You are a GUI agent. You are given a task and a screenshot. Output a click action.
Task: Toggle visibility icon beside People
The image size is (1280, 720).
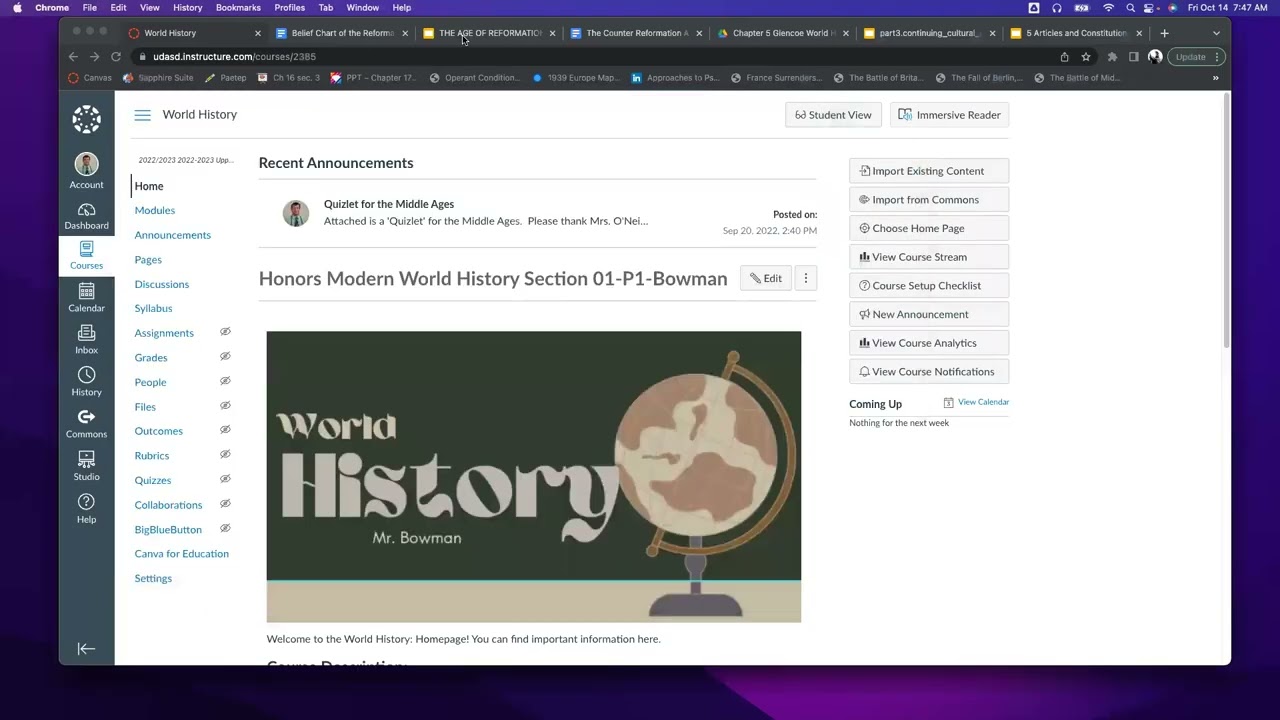pos(225,381)
